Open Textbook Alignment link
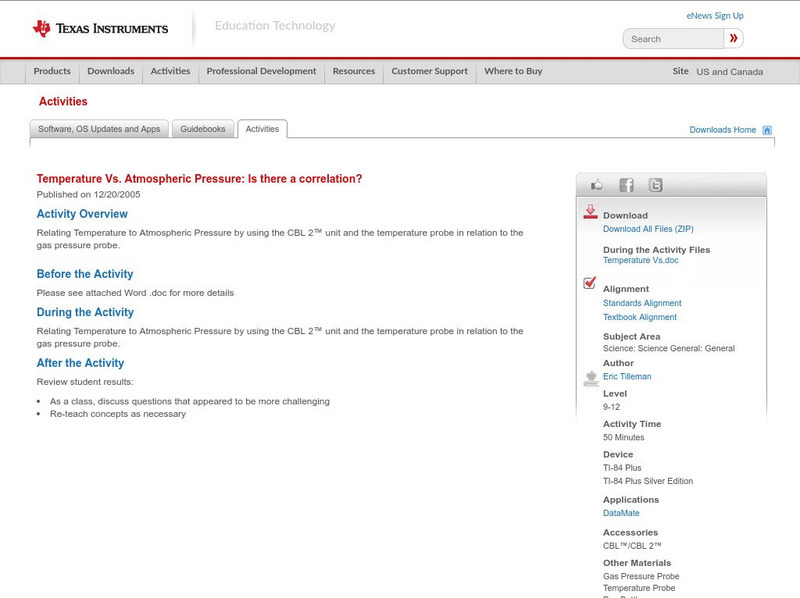The height and width of the screenshot is (598, 800). pos(640,317)
